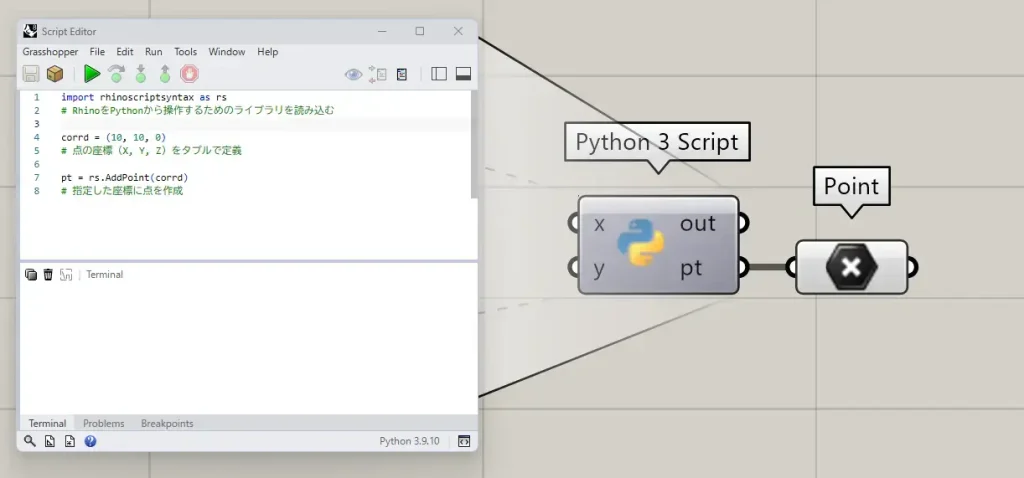Click the Python logo on script component
The height and width of the screenshot is (478, 1024).
[640, 245]
